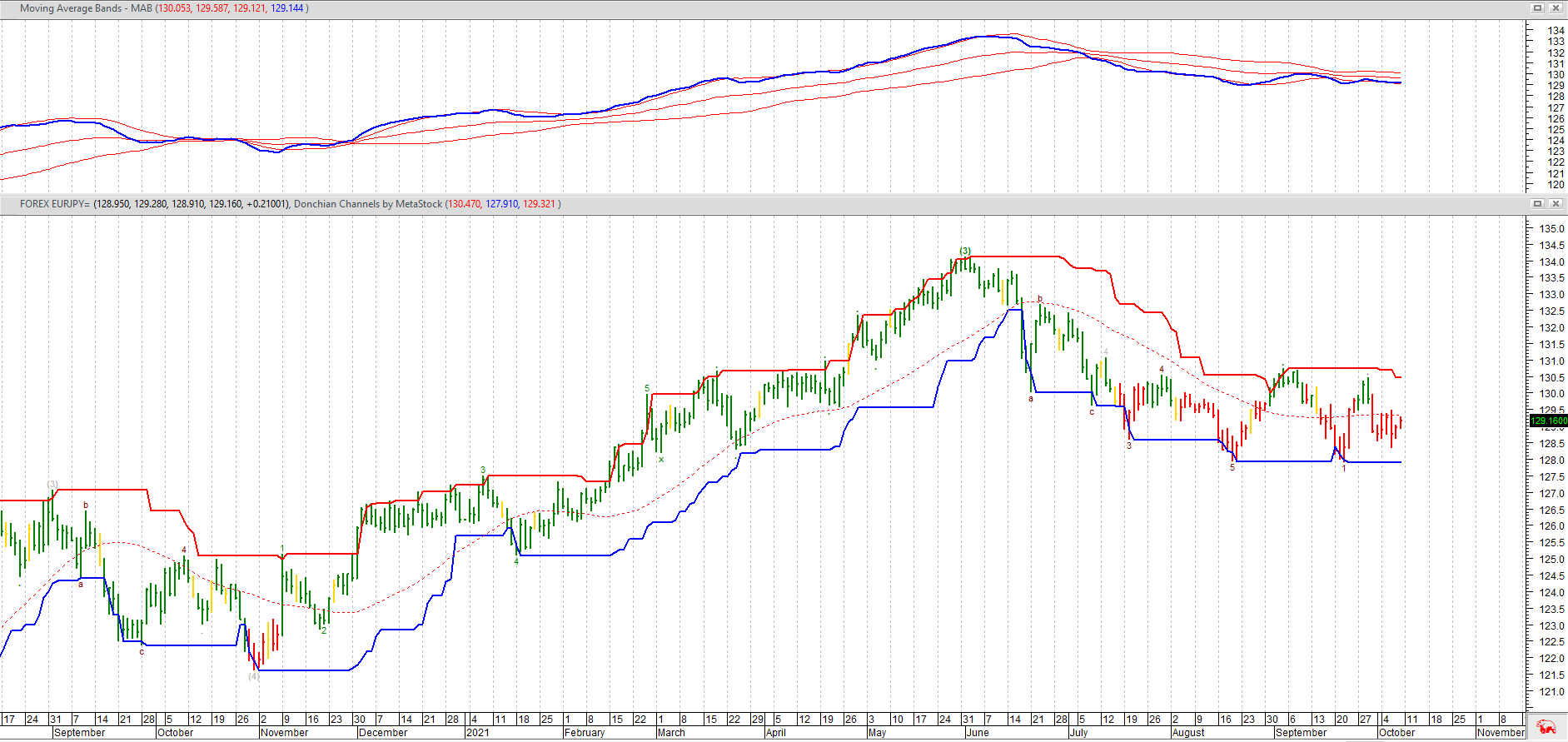Click the 129.321 Donchian middle value

[539, 204]
